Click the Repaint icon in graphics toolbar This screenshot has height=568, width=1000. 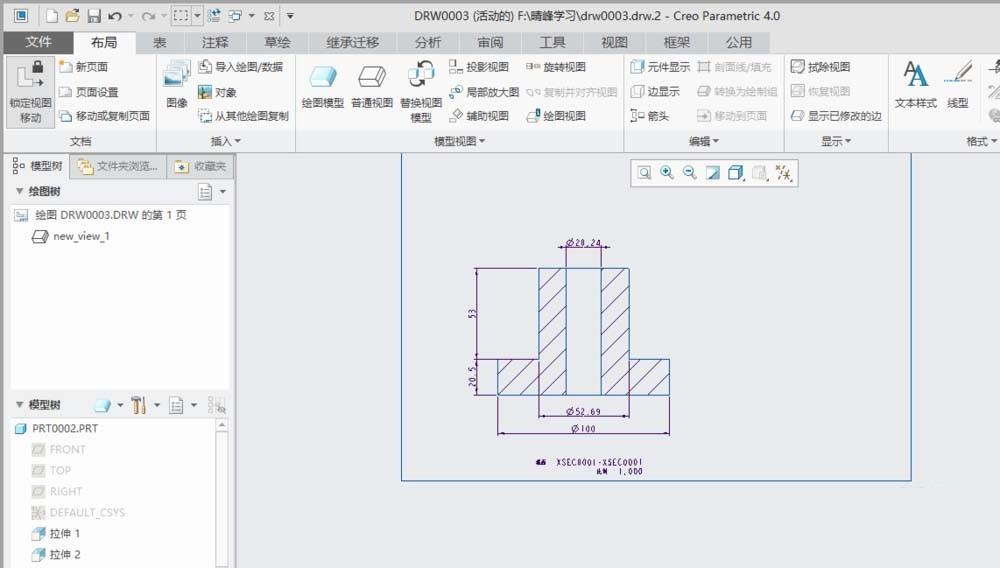pyautogui.click(x=712, y=173)
